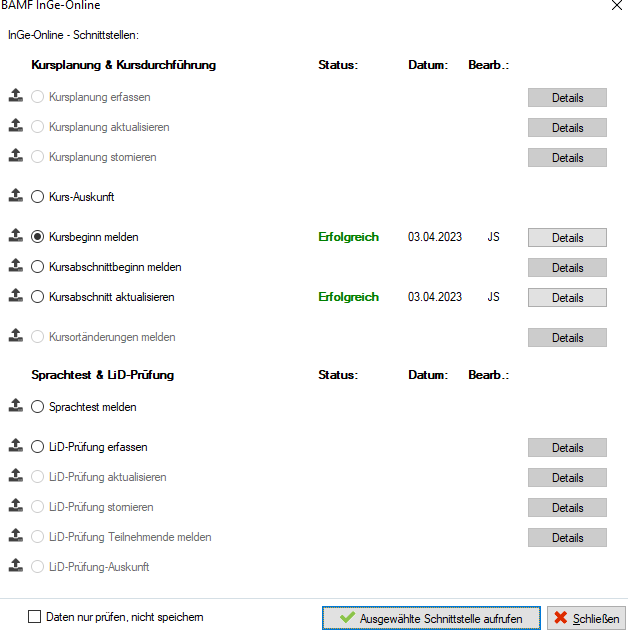
Task: Click upload icon beside LiD-Prüfung erfassen
Action: coord(16,445)
